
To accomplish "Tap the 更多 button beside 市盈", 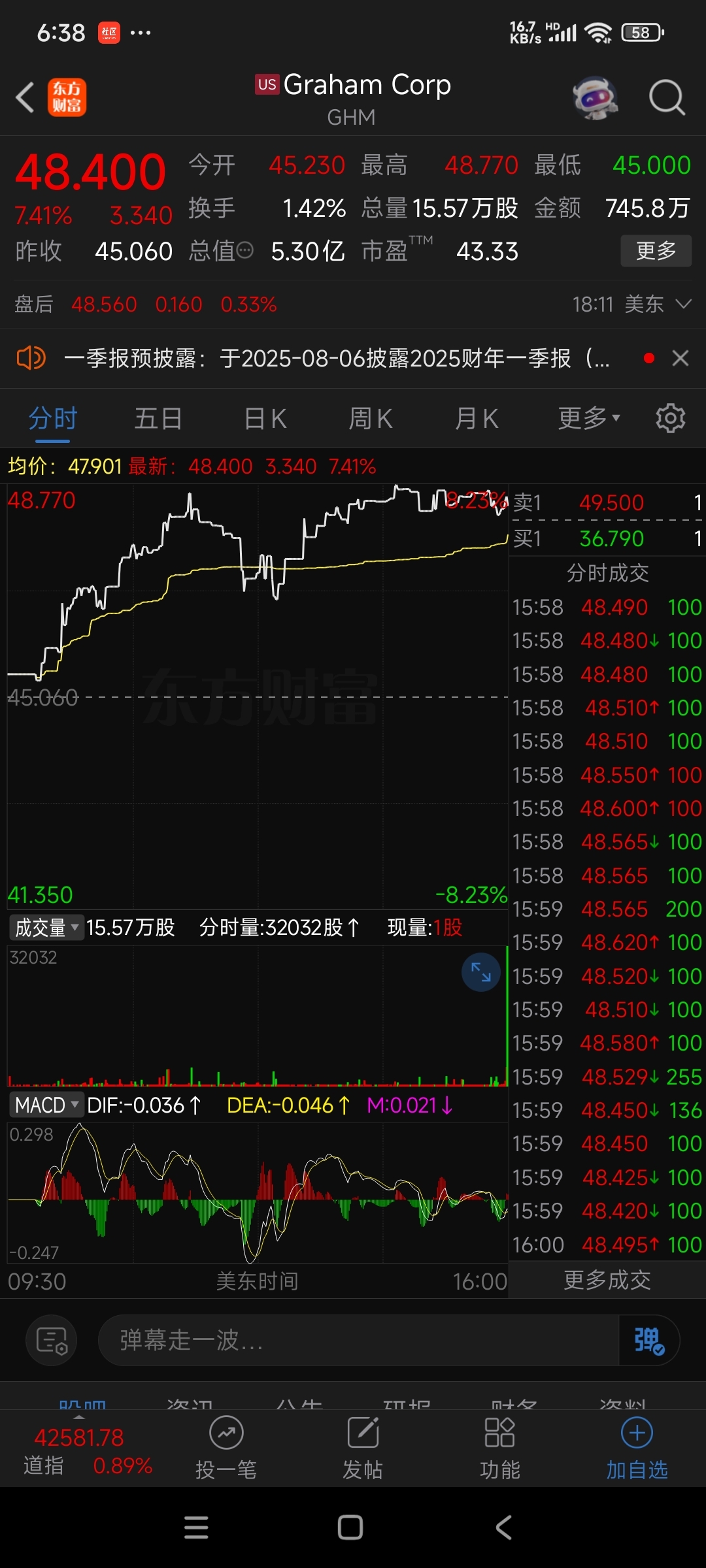I will [x=656, y=251].
